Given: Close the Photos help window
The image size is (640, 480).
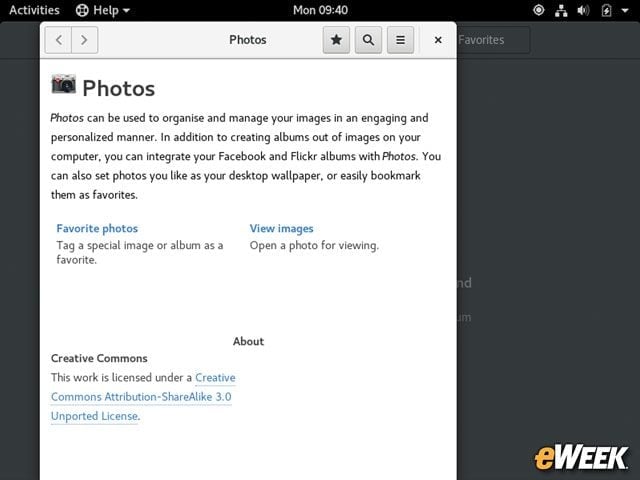Looking at the screenshot, I should pyautogui.click(x=438, y=40).
